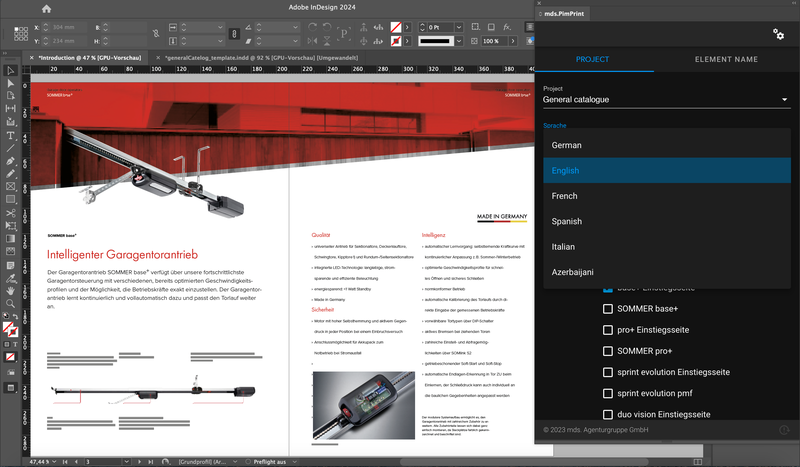
Task: Click the fill color swatch in toolbox
Action: (8, 326)
